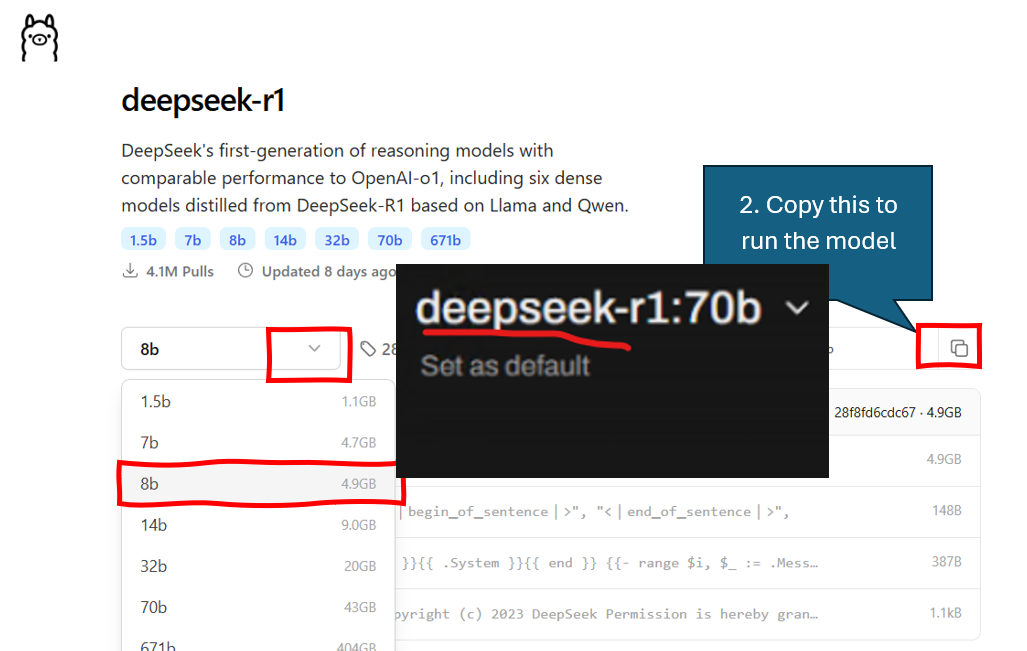Click the 70b blue tag
The image size is (1027, 651).
[390, 240]
